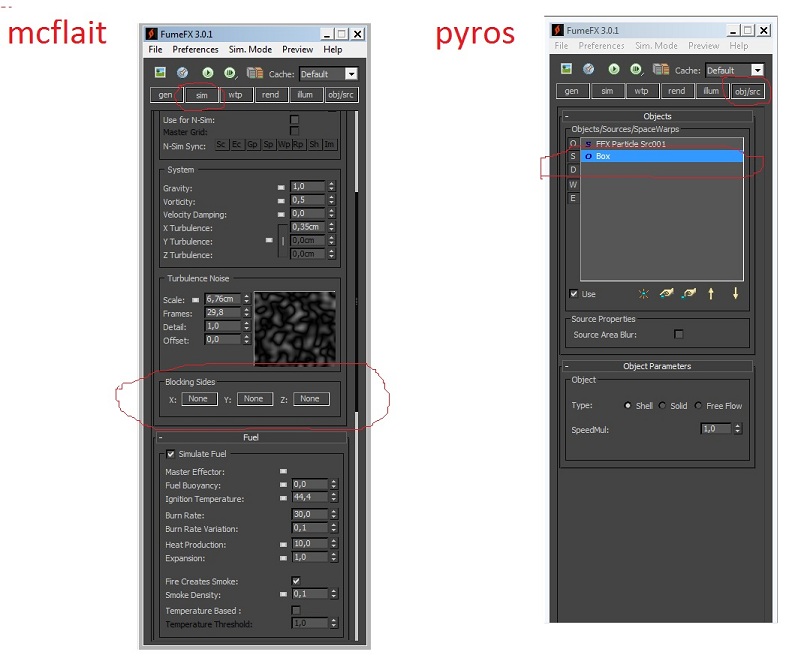
Task: Click the Blocking Sides Z None button
Action: 309,399
